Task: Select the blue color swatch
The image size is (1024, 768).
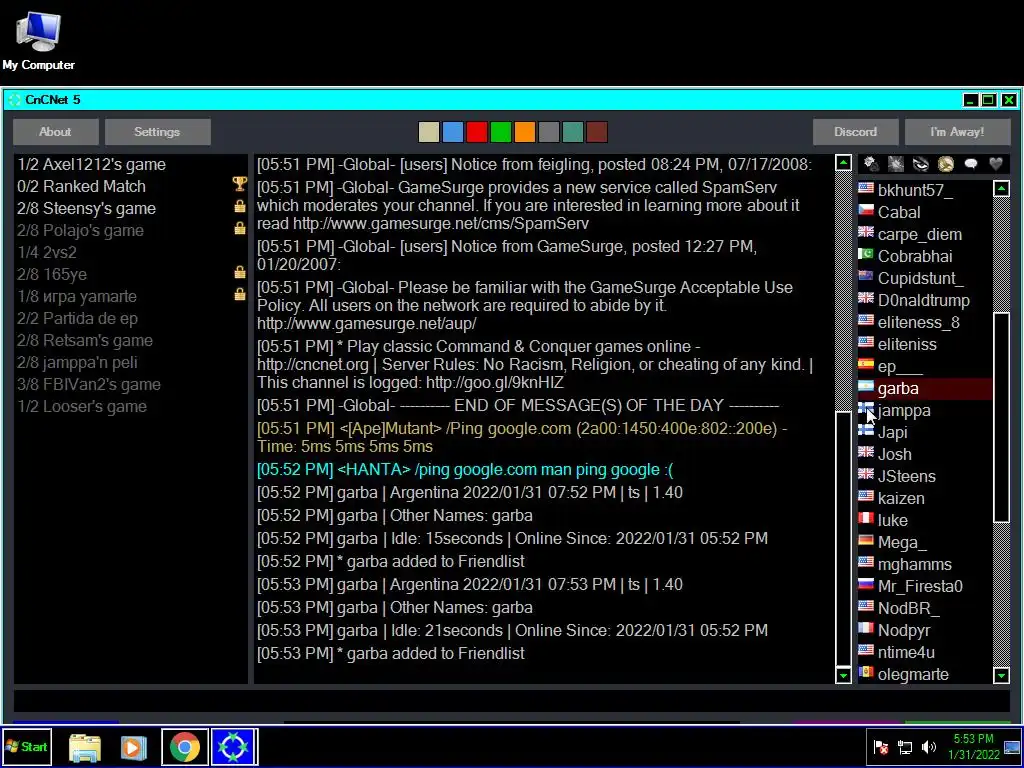Action: [x=453, y=132]
